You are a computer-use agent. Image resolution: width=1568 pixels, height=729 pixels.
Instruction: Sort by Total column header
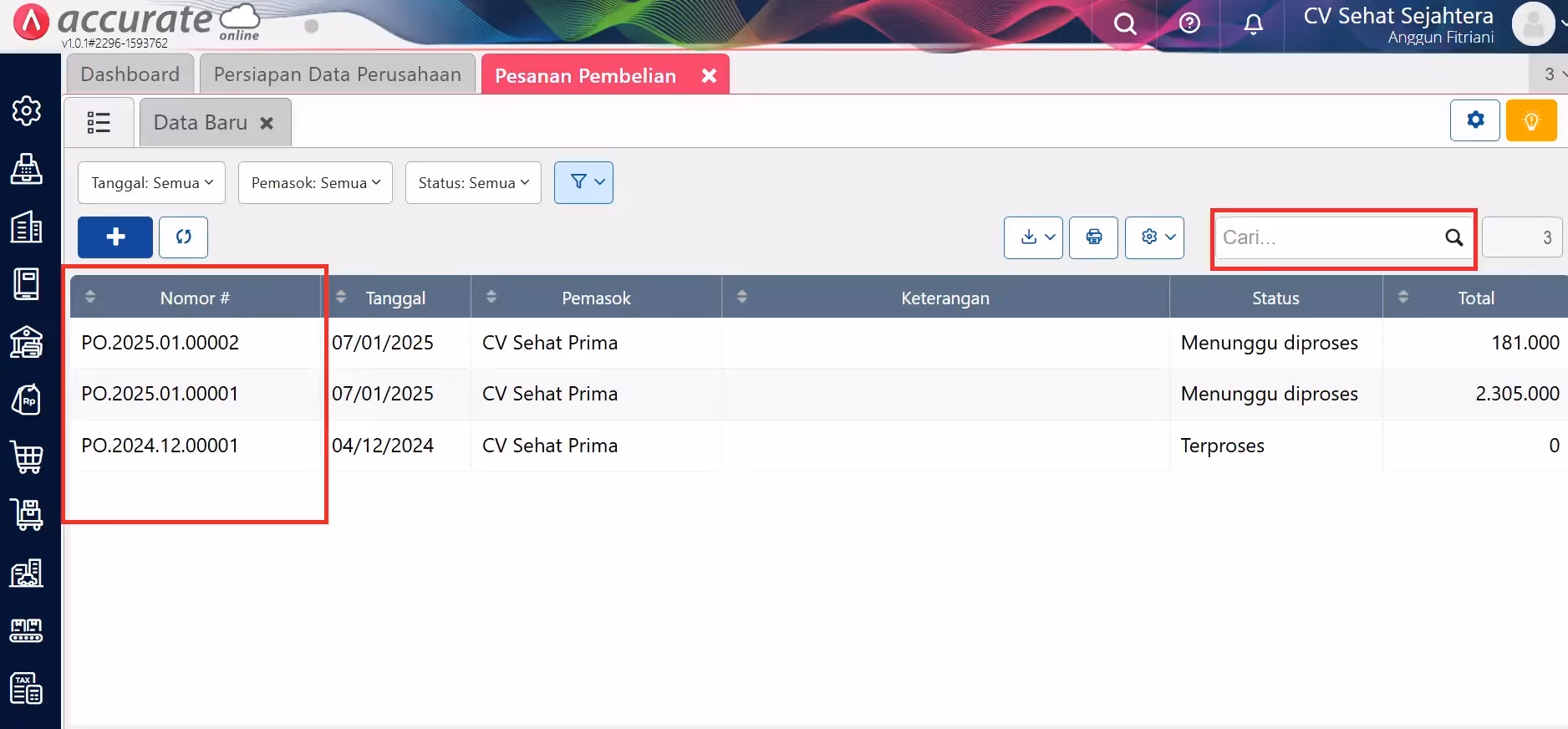(x=1475, y=298)
